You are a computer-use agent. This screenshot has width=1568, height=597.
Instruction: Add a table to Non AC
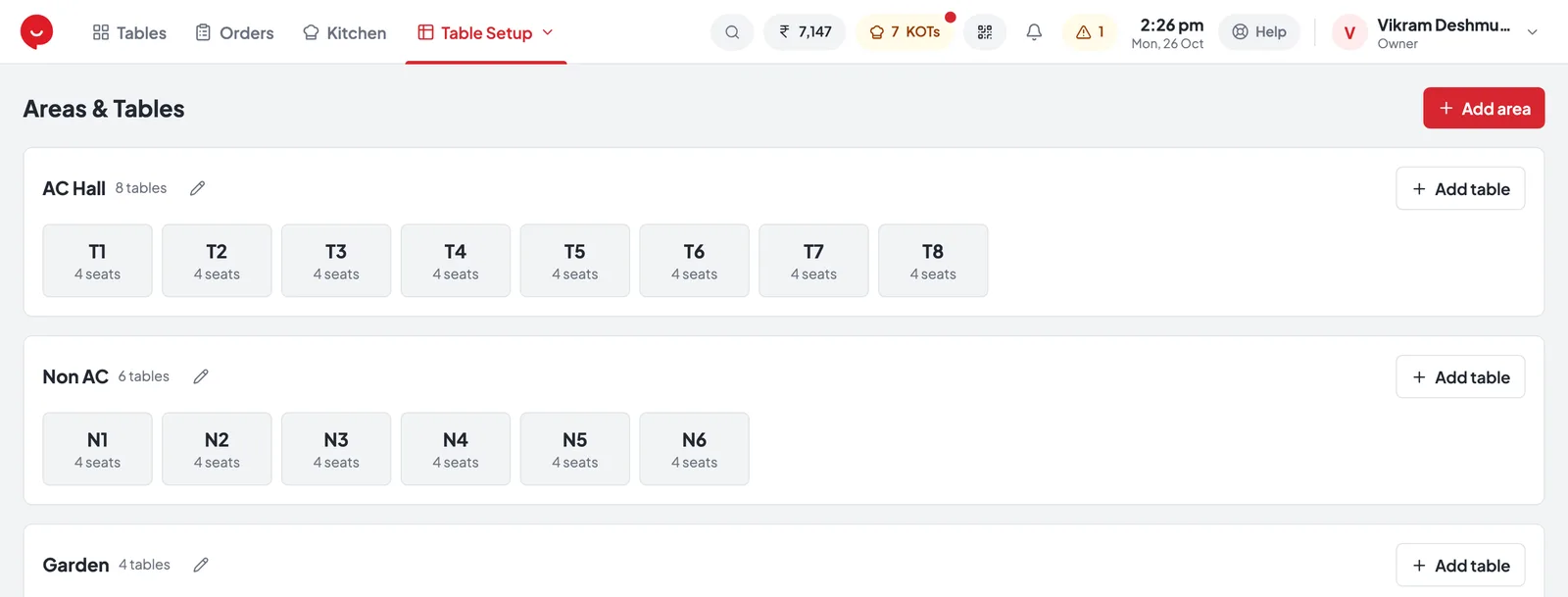coord(1460,376)
